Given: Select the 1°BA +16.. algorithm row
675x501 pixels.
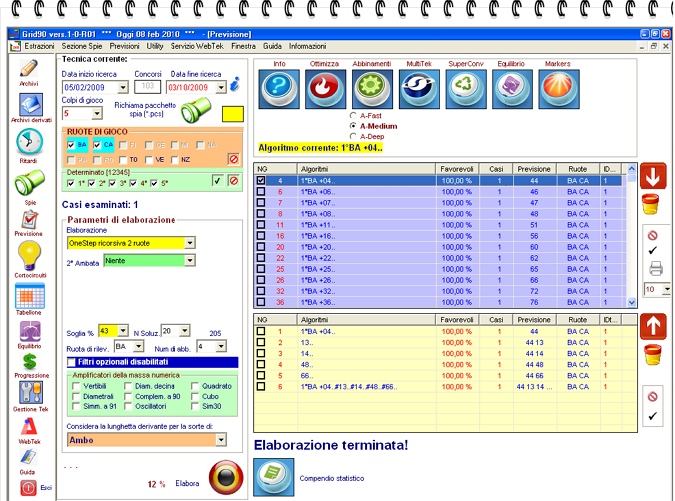Looking at the screenshot, I should 440,236.
